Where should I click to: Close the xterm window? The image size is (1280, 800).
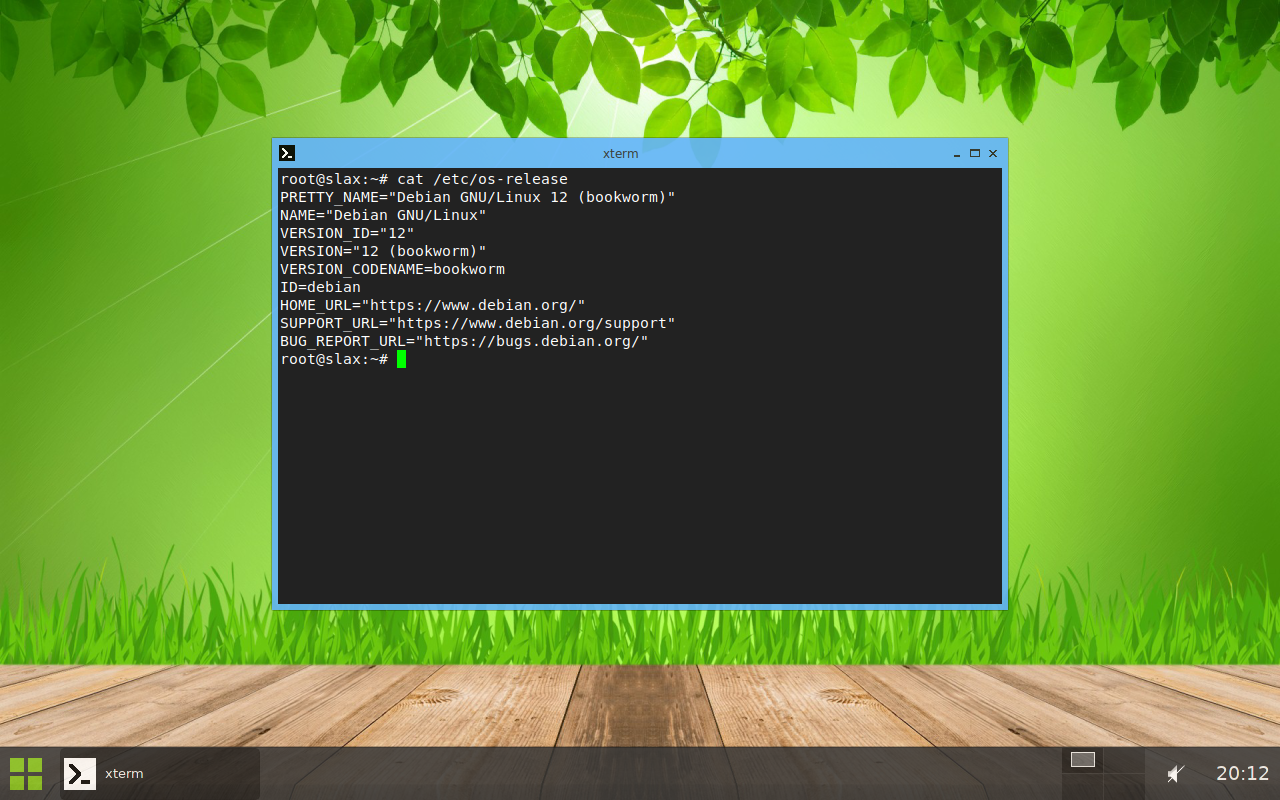(993, 154)
